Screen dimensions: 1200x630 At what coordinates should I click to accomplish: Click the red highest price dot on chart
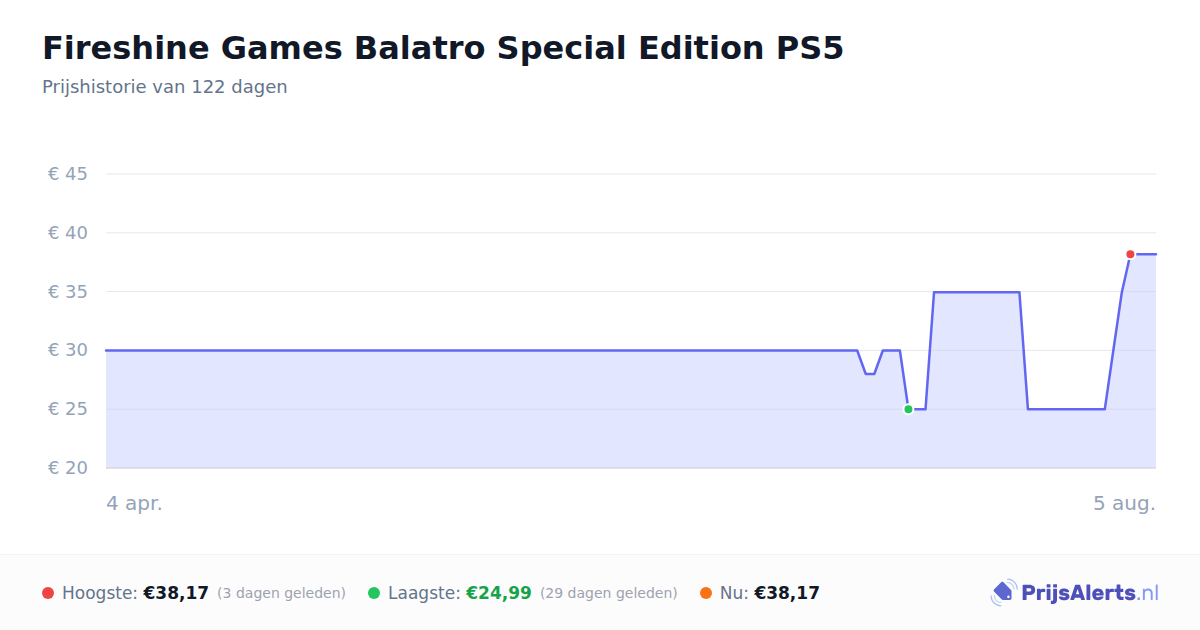[x=1130, y=254]
